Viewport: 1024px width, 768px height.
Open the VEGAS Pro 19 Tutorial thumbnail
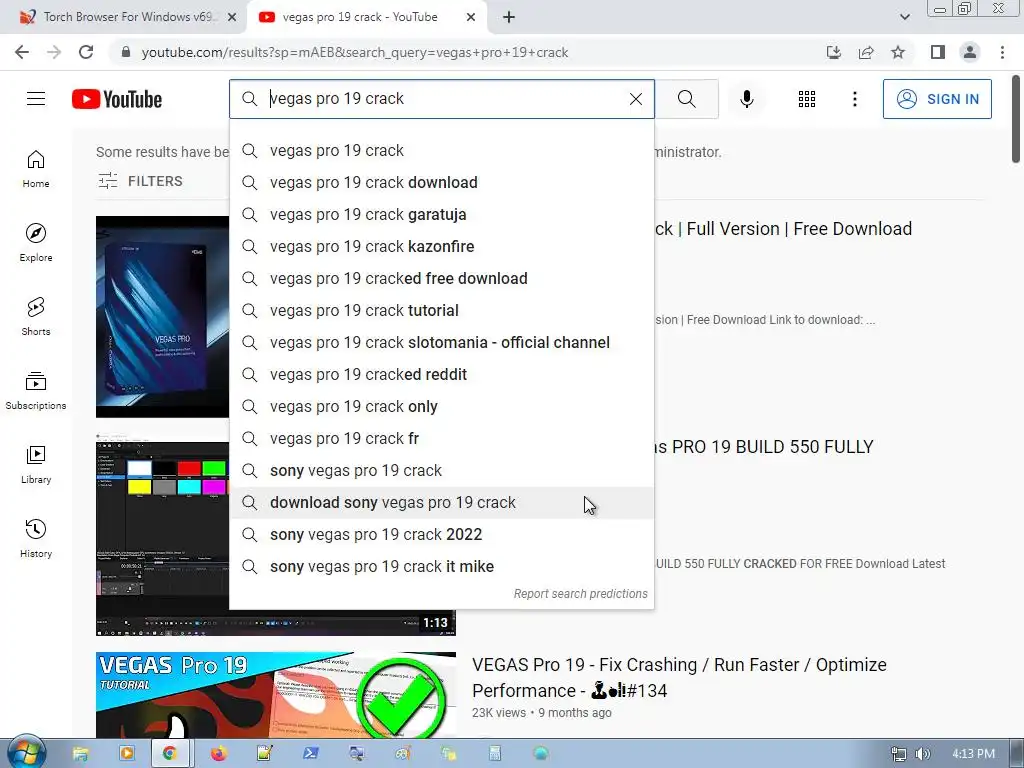pyautogui.click(x=276, y=695)
